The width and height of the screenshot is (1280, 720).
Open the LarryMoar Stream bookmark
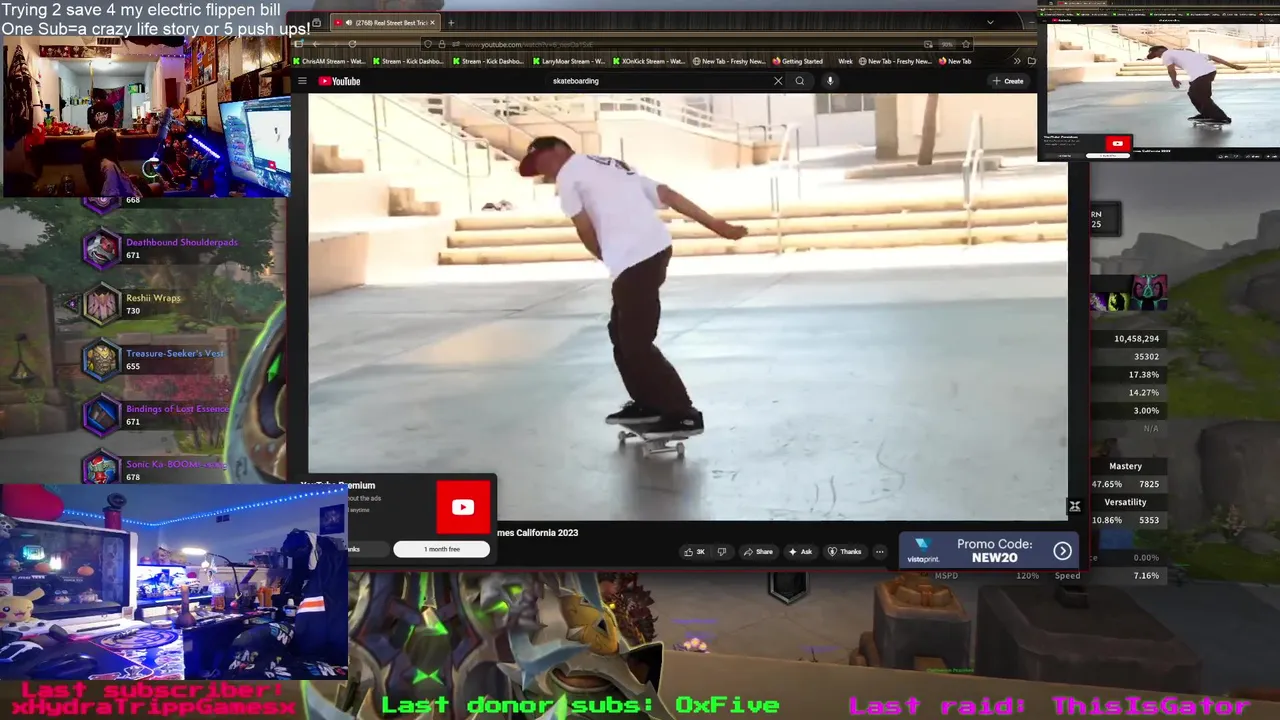pos(567,61)
